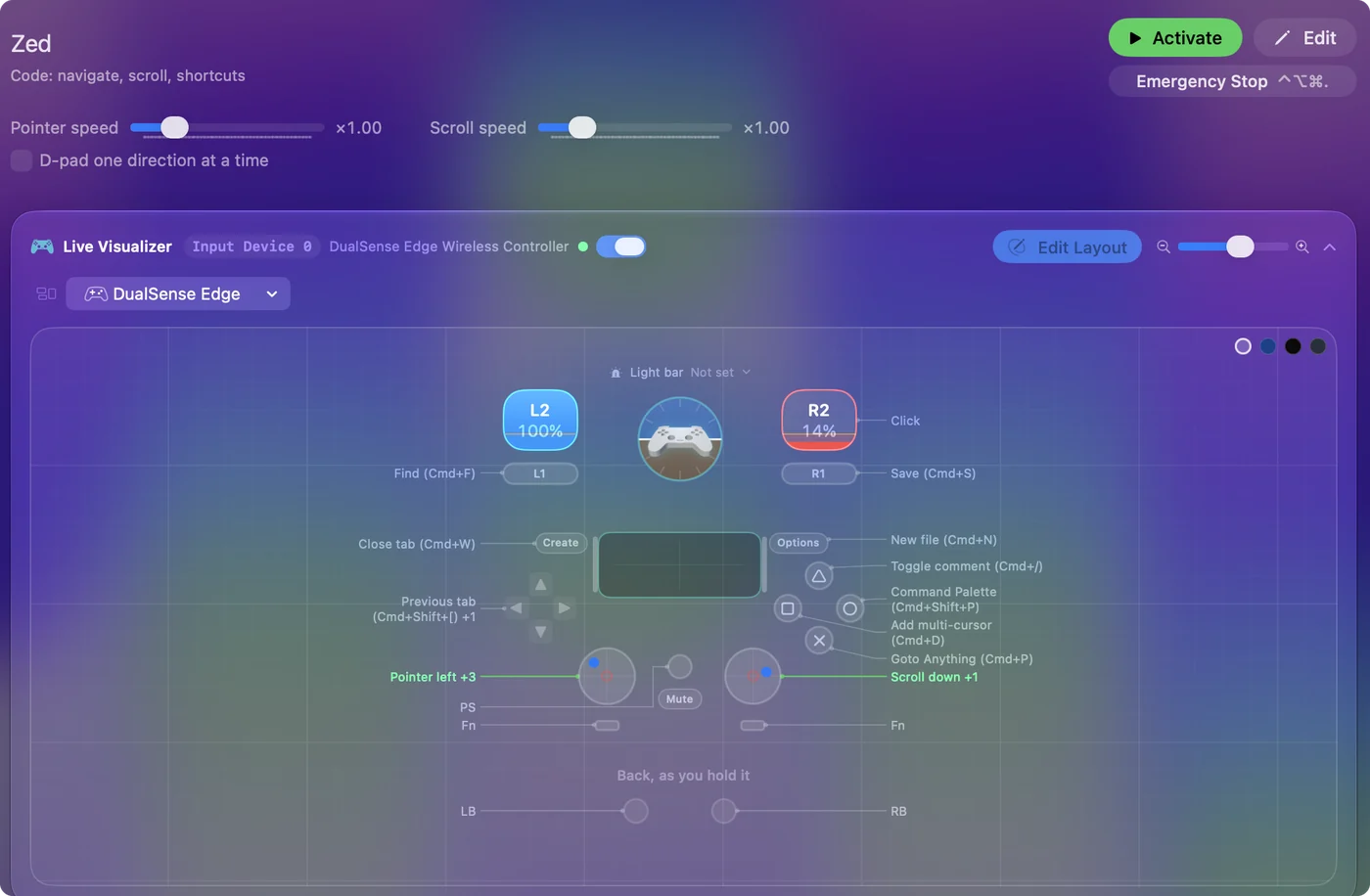The width and height of the screenshot is (1370, 896).
Task: Click the triangle face button icon
Action: pos(819,576)
